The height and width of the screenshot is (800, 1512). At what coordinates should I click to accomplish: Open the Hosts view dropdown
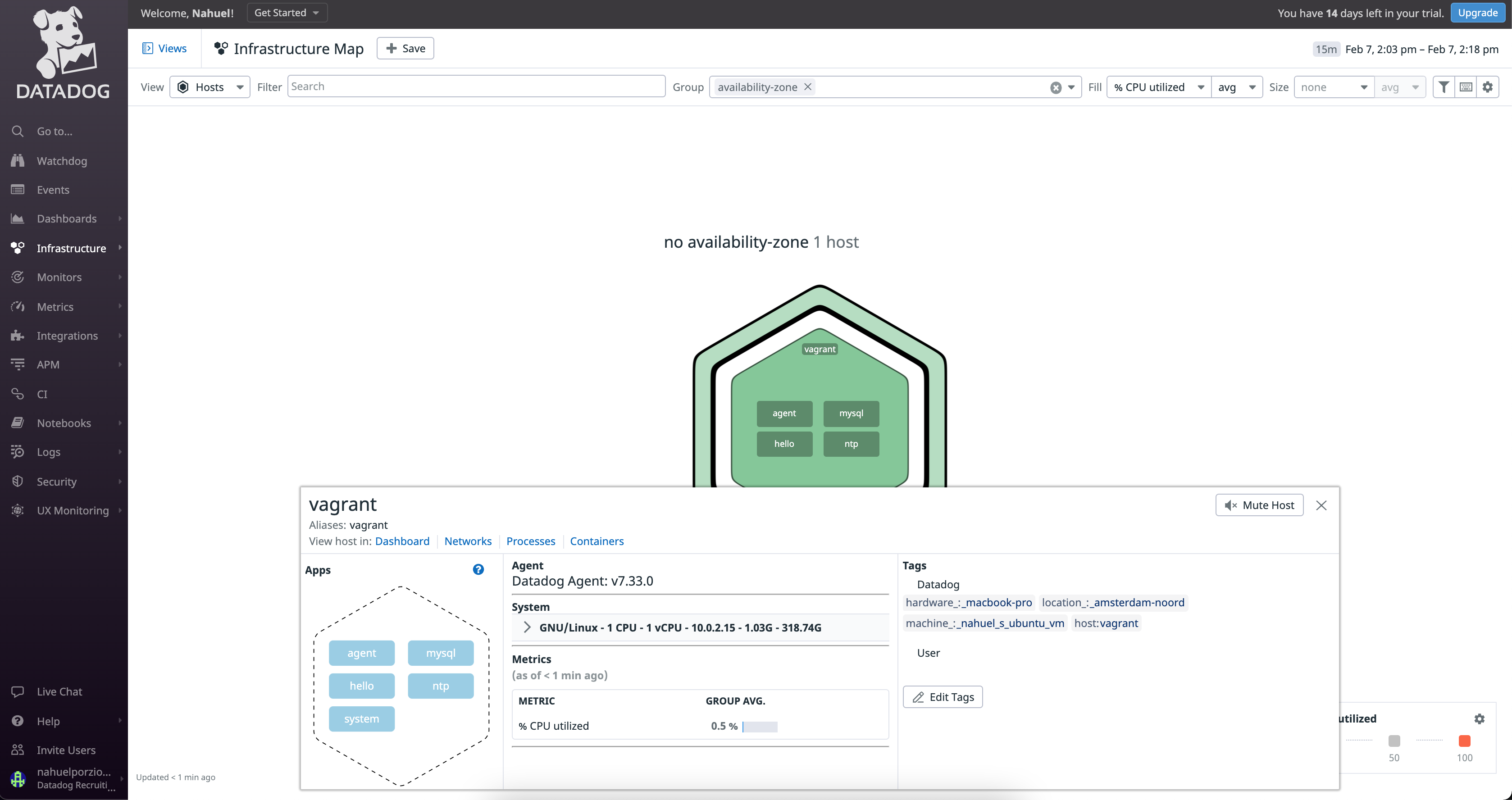209,87
